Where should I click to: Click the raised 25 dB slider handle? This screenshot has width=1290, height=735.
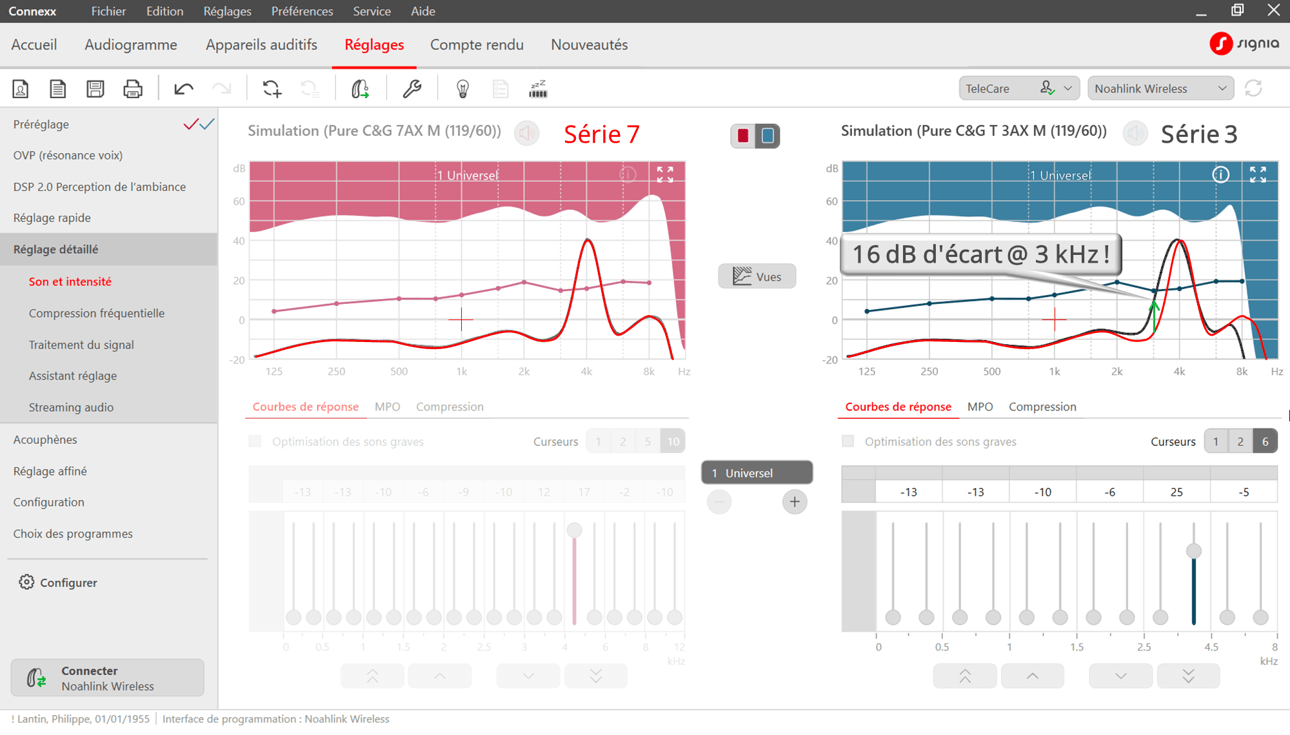[1193, 551]
